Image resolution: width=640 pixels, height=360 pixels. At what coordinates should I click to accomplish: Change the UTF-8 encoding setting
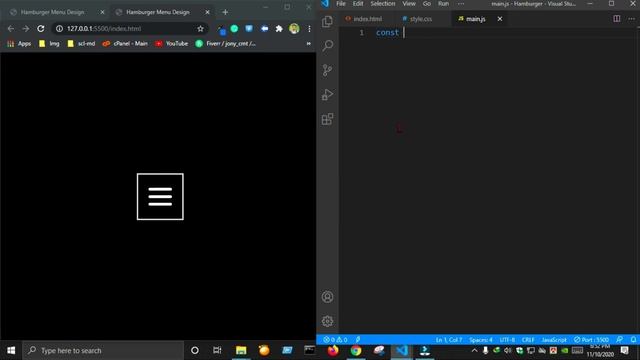[x=507, y=340]
